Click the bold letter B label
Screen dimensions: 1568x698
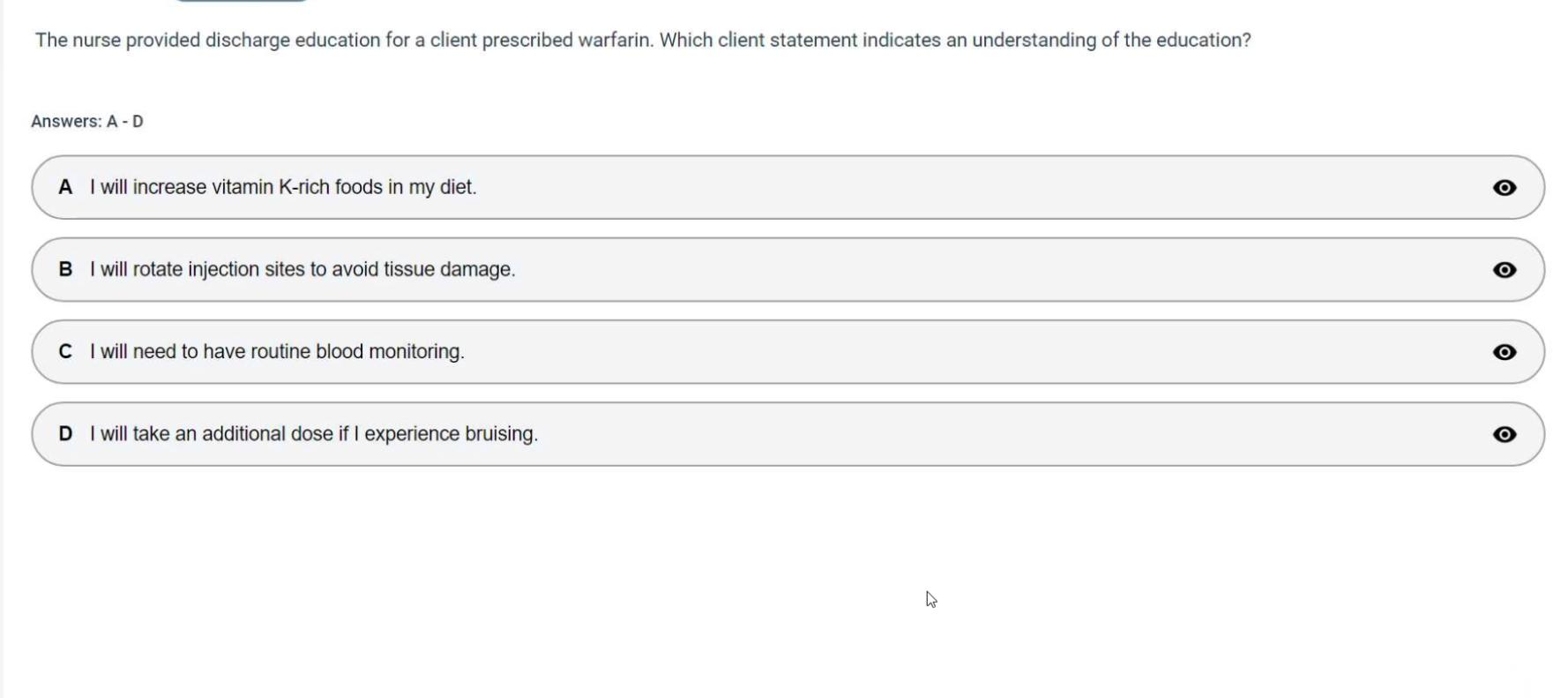pos(65,269)
